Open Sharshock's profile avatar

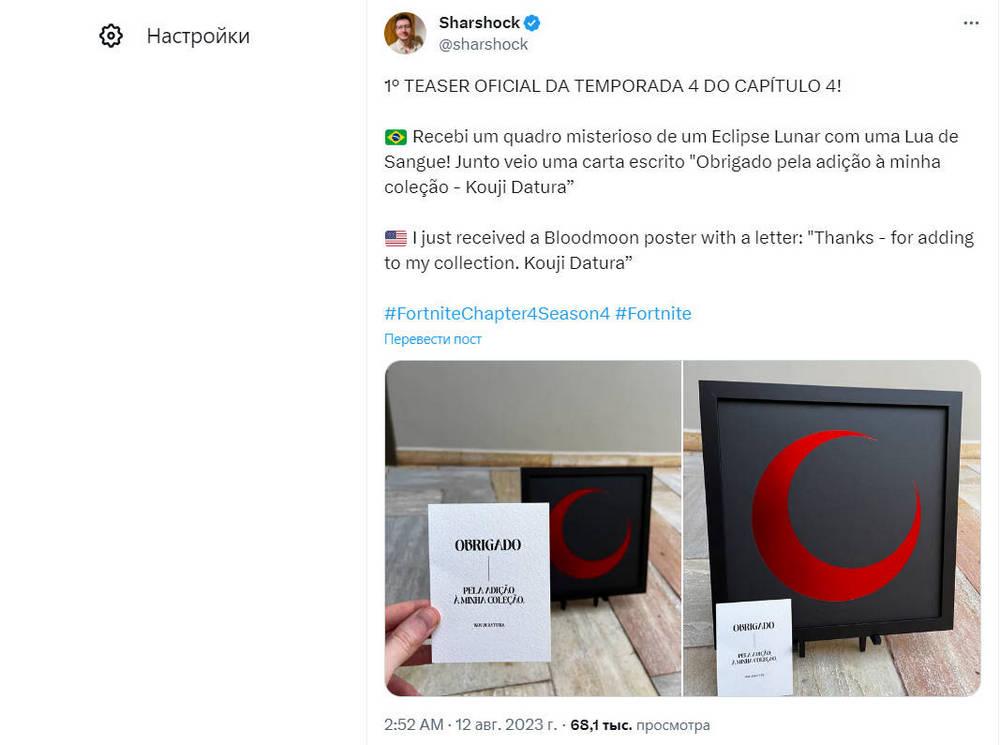[x=405, y=33]
